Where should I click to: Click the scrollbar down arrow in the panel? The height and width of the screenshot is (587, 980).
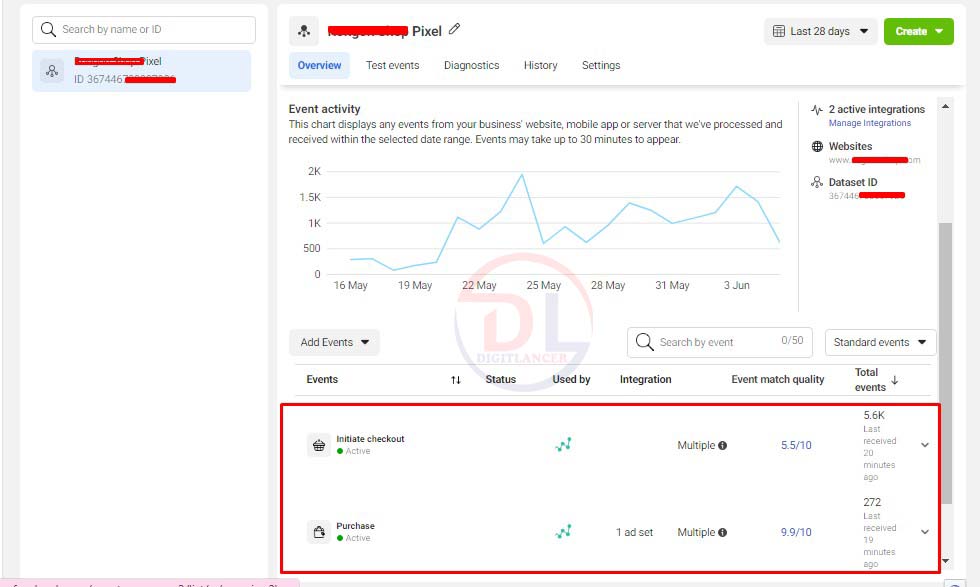pos(946,561)
